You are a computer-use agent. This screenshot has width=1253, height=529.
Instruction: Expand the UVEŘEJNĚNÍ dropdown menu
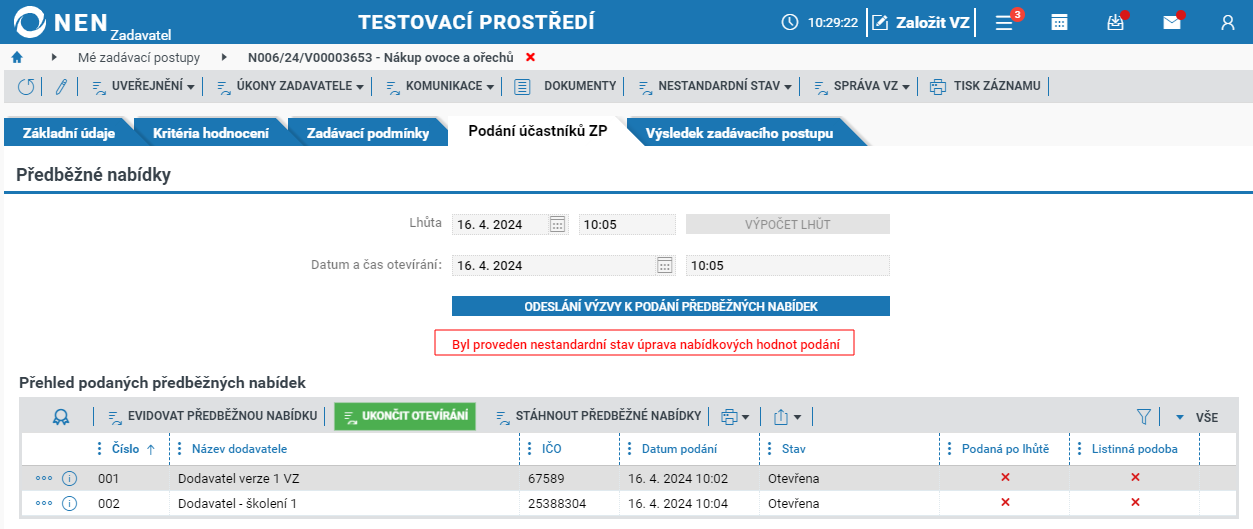point(143,87)
